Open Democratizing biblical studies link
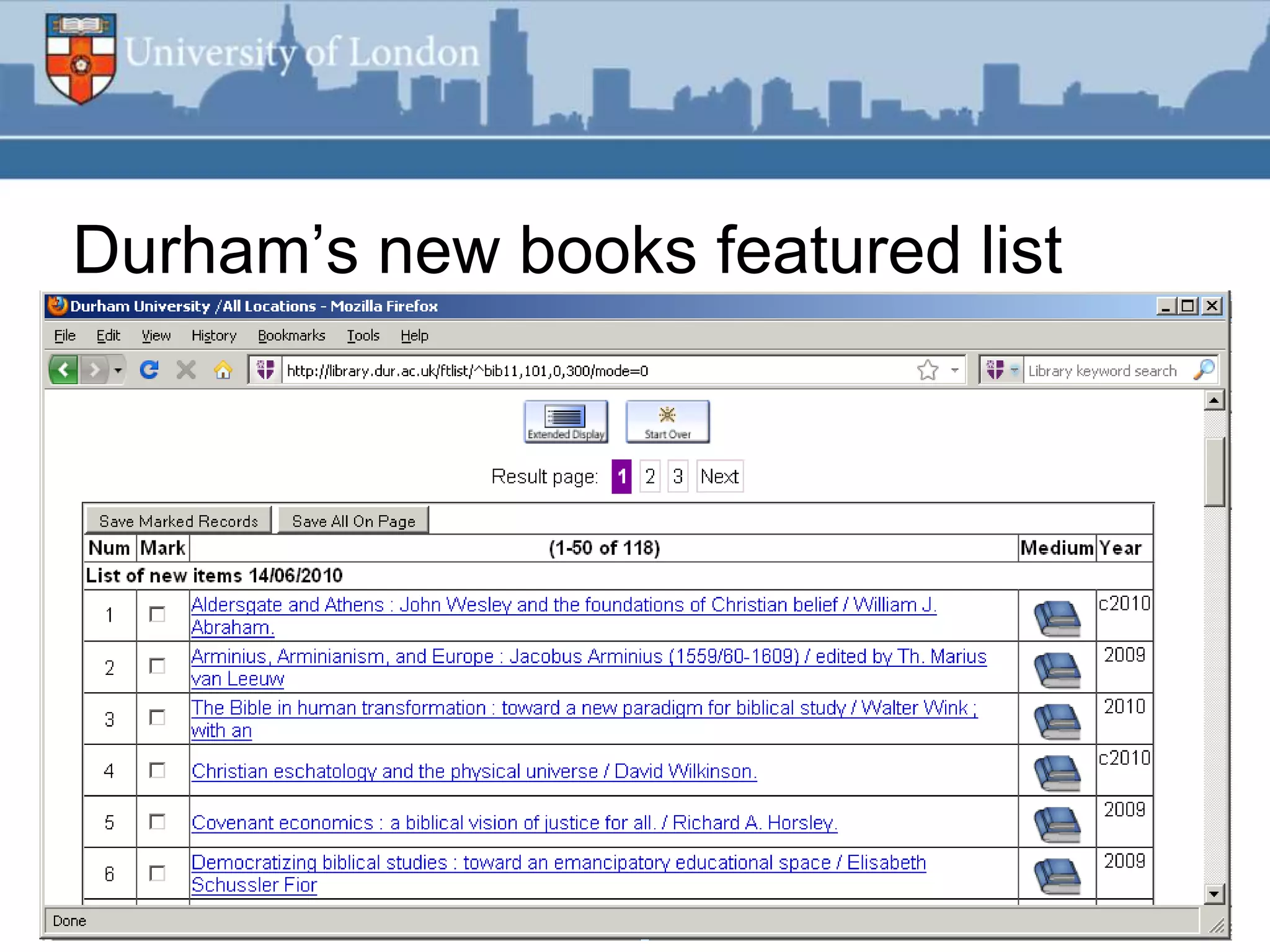 (x=558, y=873)
